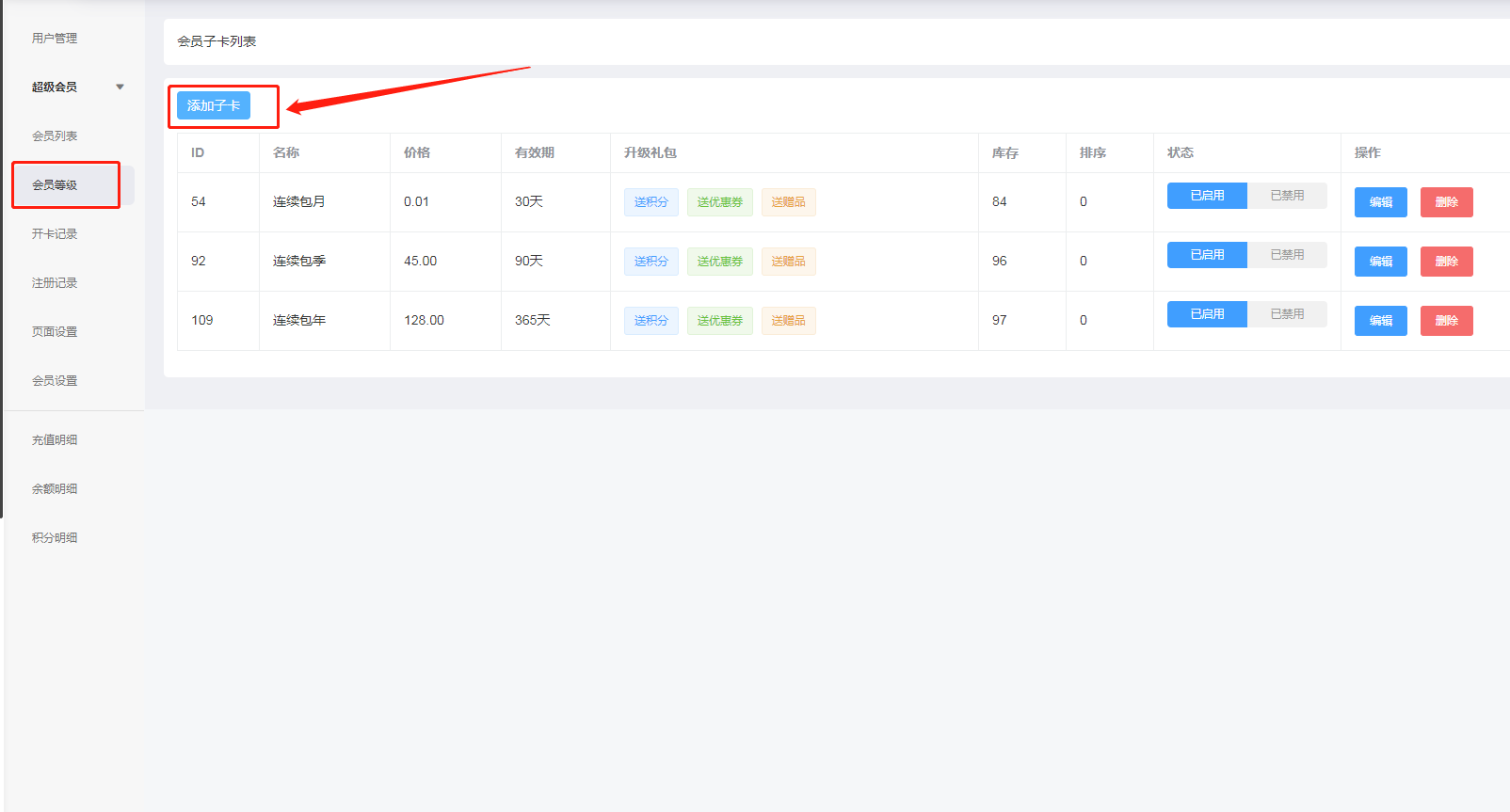
Task: Click the 状态 column header
Action: 1181,152
